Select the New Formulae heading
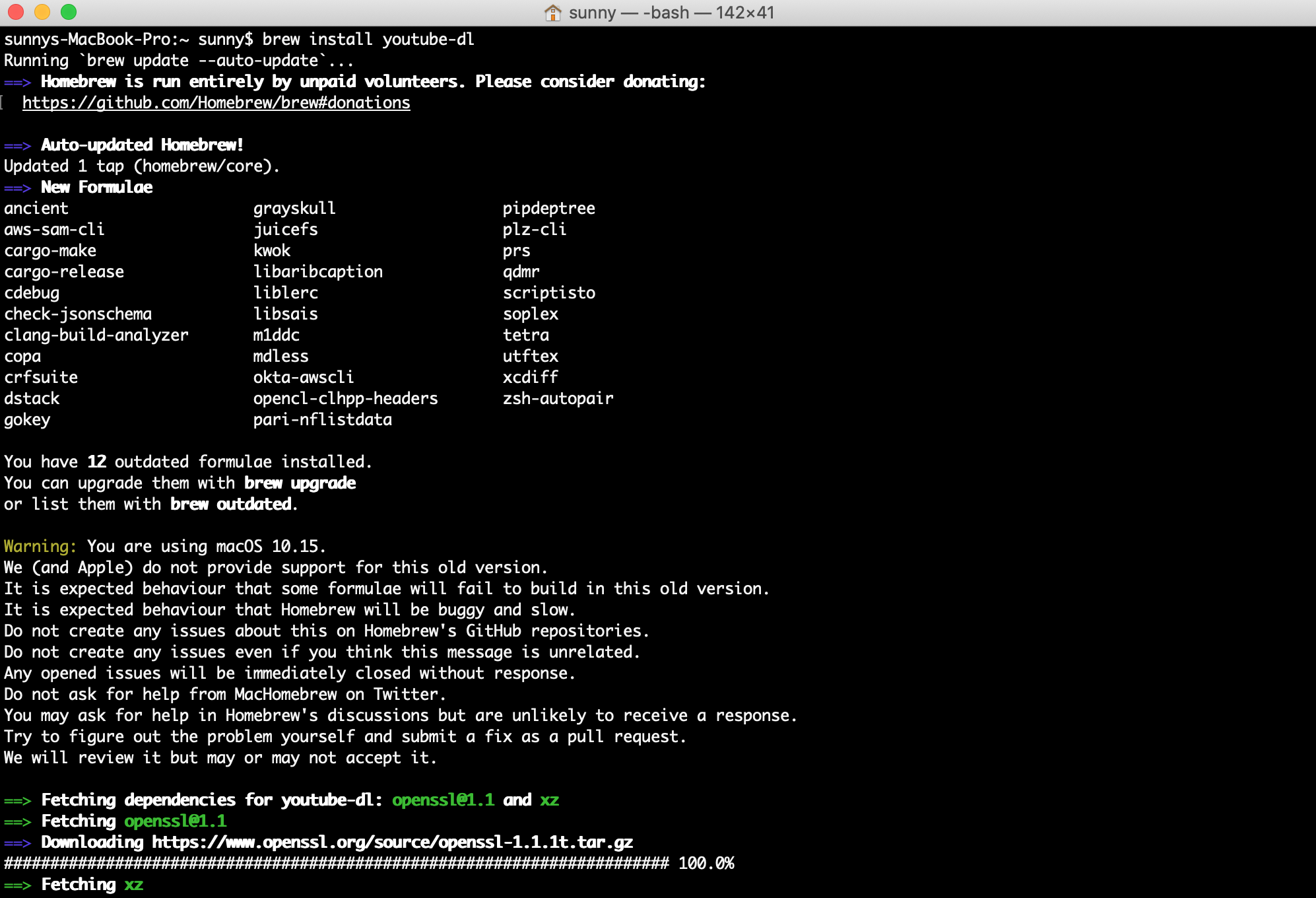Screen dimensions: 1316x898 [96, 187]
